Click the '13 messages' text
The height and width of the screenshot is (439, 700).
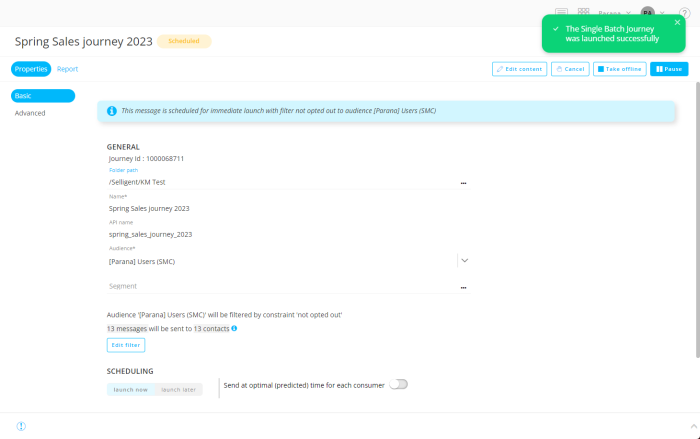[x=127, y=329]
